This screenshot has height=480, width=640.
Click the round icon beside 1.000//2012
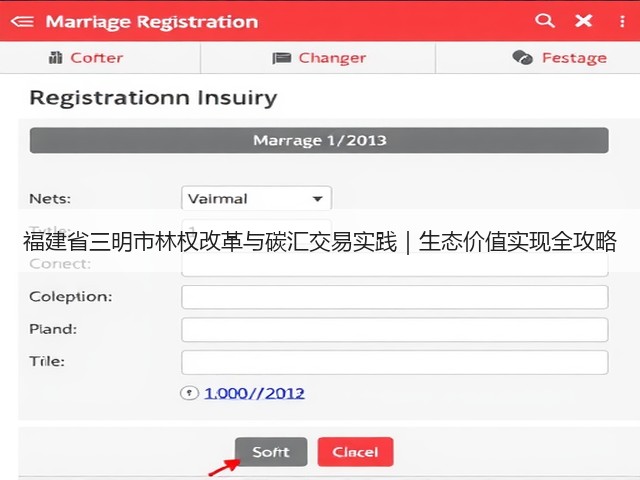pyautogui.click(x=189, y=393)
